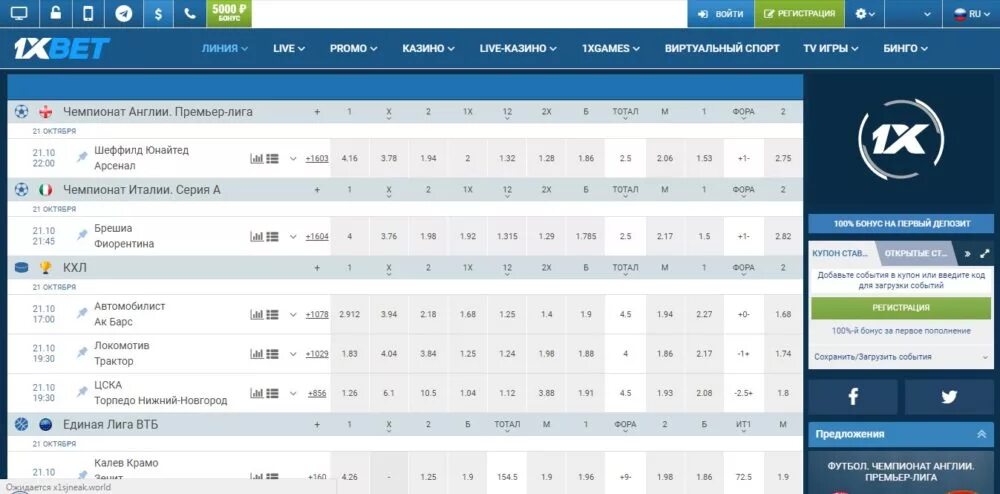
Task: Click the Войти login button
Action: click(x=721, y=13)
